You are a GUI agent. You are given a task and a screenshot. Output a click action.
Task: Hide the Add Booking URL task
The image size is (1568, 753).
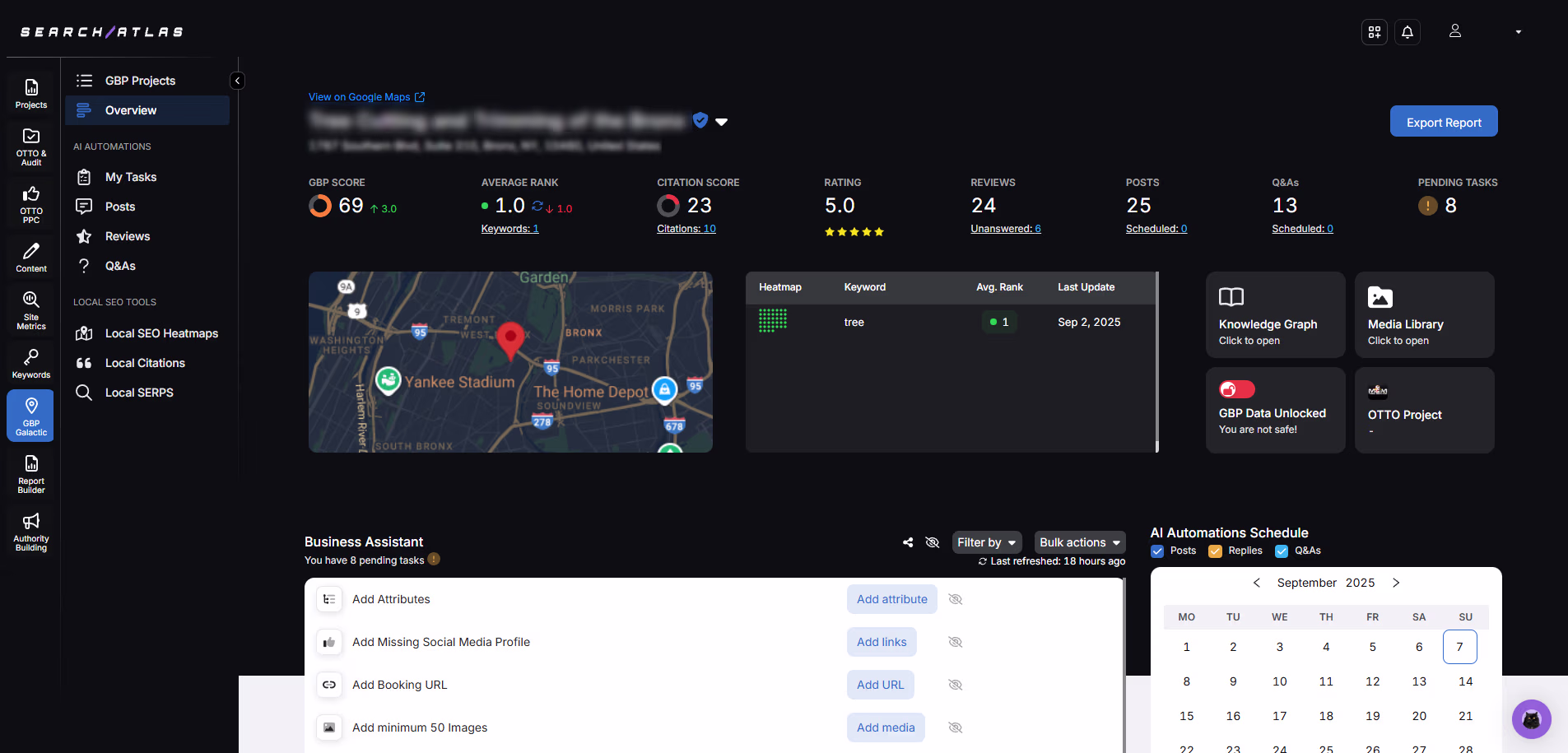[x=955, y=684]
